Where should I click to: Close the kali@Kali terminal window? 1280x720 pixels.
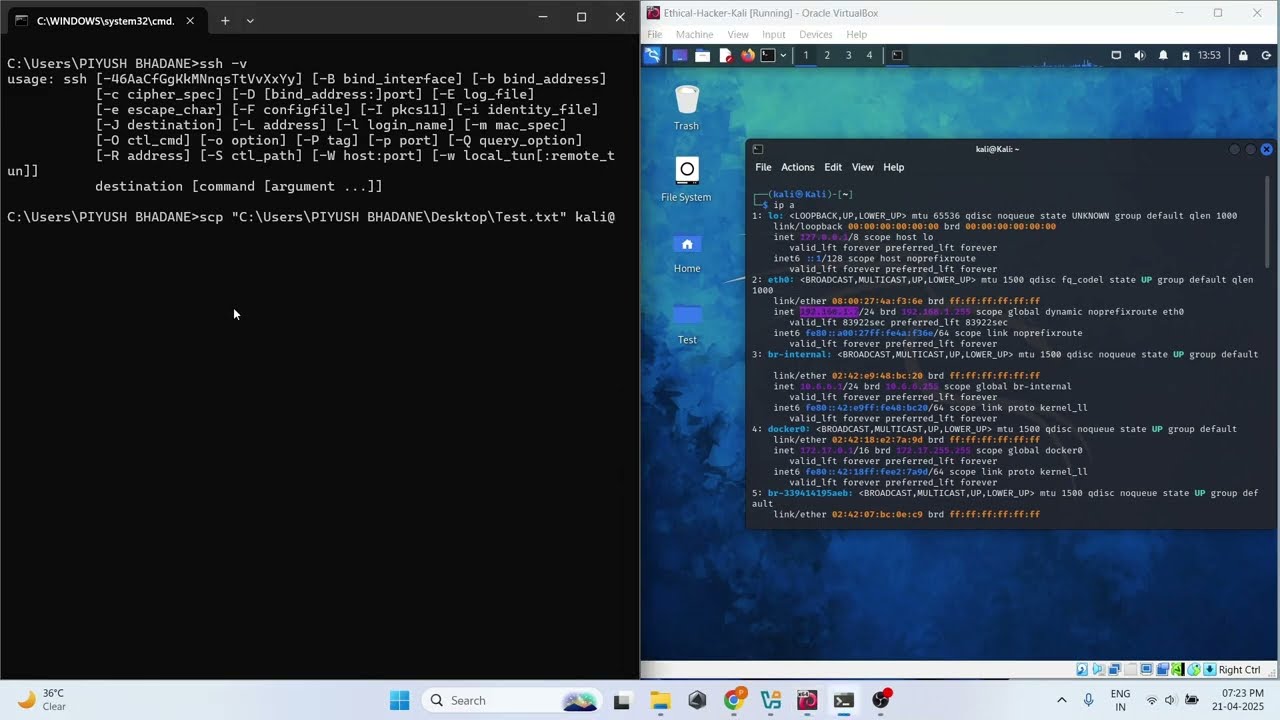click(1266, 149)
